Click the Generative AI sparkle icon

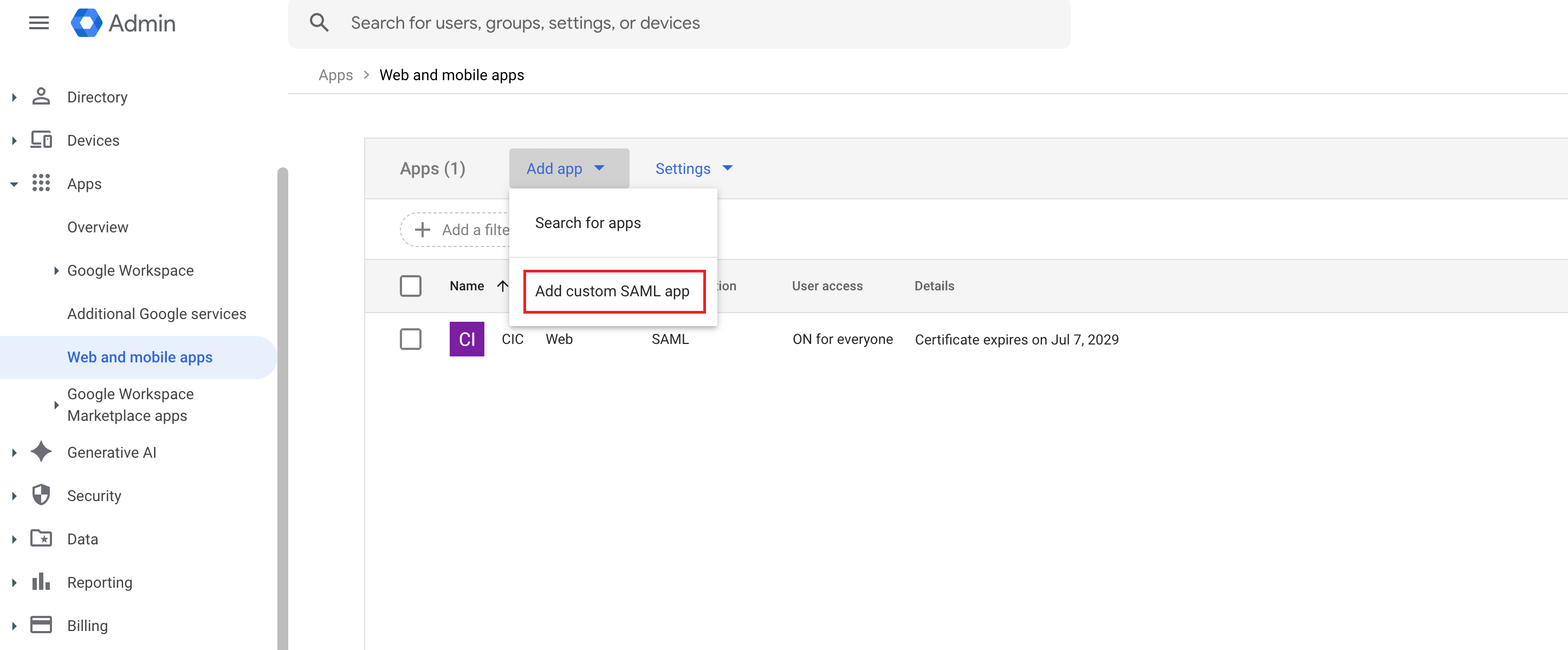click(x=41, y=452)
